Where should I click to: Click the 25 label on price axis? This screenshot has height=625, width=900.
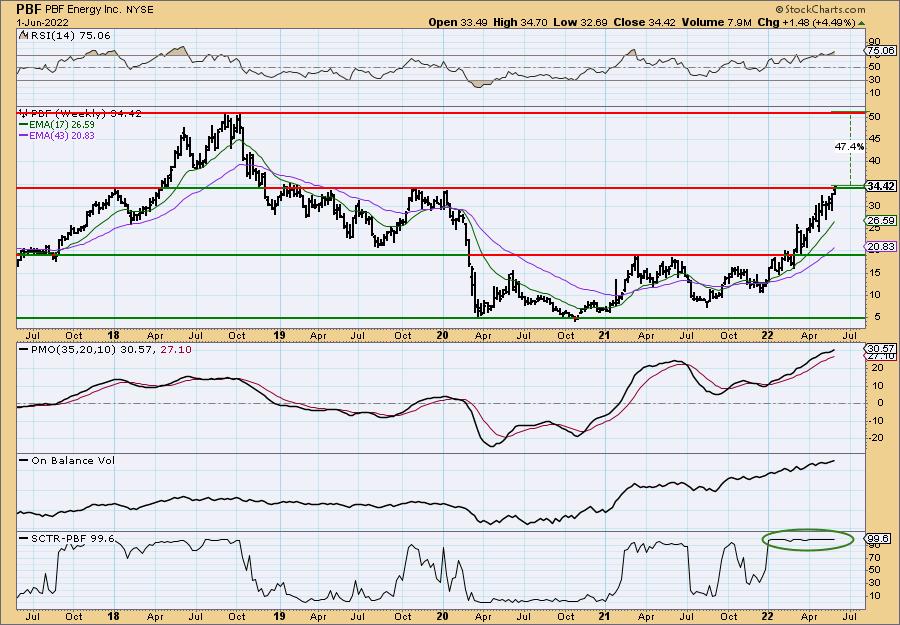point(875,228)
